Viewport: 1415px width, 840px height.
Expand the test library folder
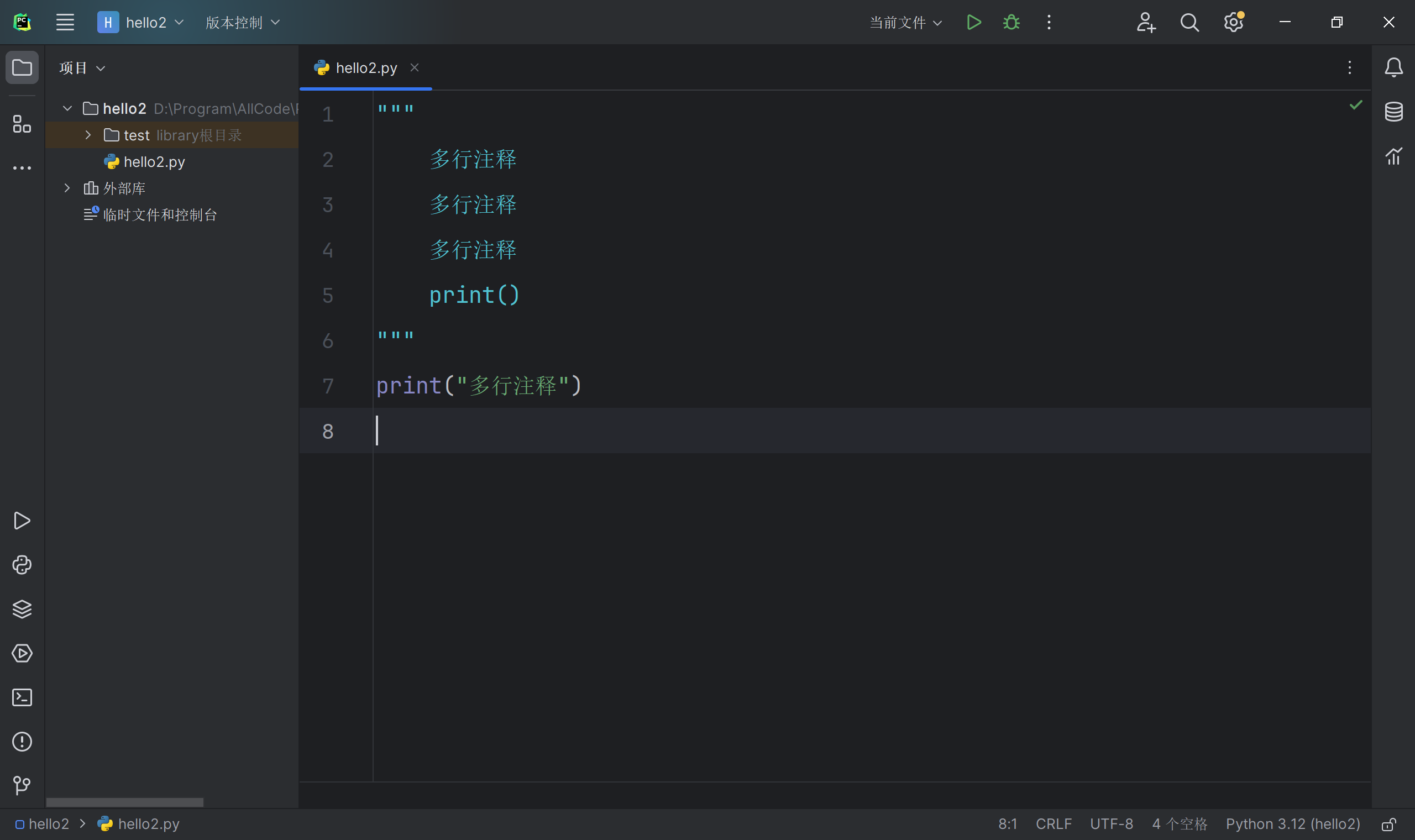88,135
